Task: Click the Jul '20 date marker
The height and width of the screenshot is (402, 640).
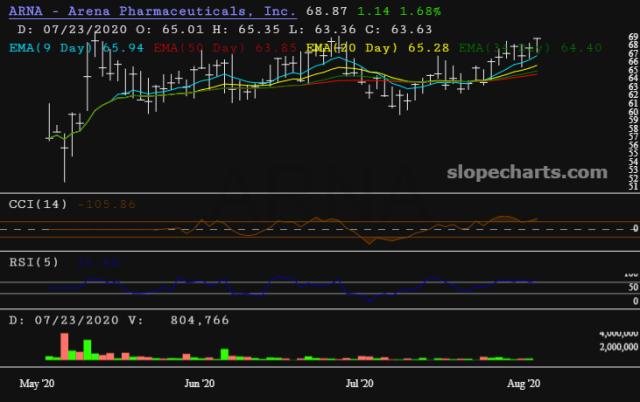Action: [359, 383]
